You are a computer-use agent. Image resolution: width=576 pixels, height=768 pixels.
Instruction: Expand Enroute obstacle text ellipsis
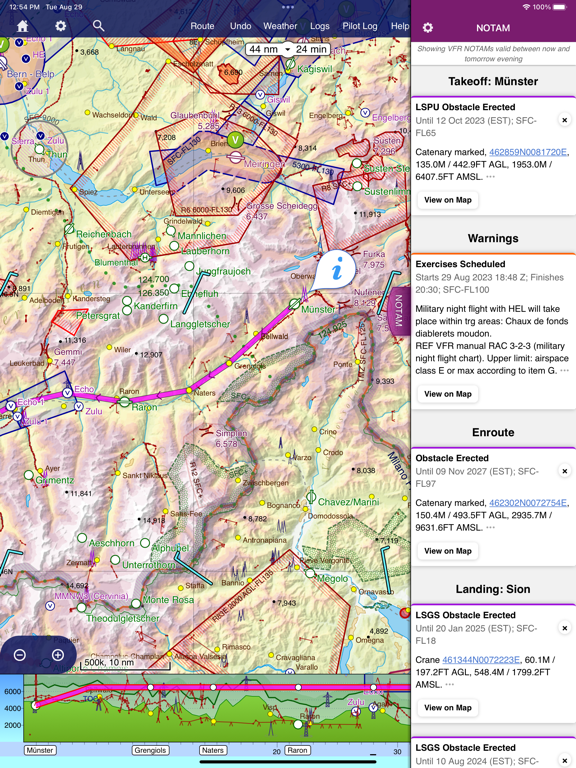click(490, 527)
